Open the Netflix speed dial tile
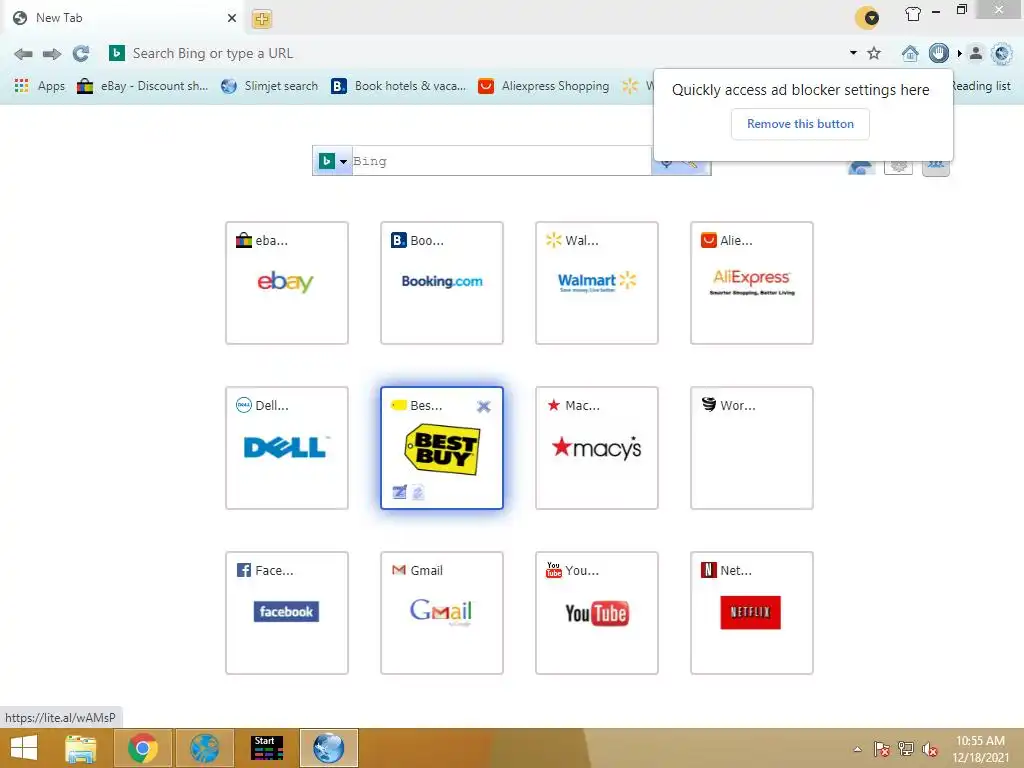This screenshot has height=768, width=1024. [752, 613]
